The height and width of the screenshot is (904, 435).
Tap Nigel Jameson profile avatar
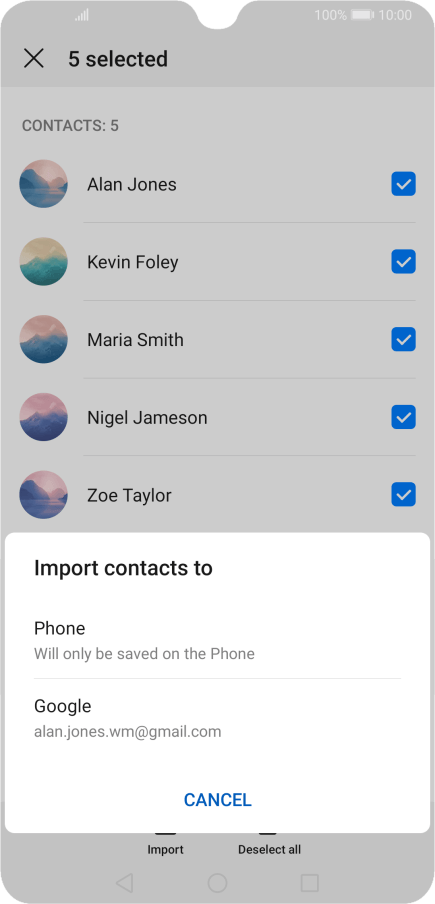tap(43, 417)
